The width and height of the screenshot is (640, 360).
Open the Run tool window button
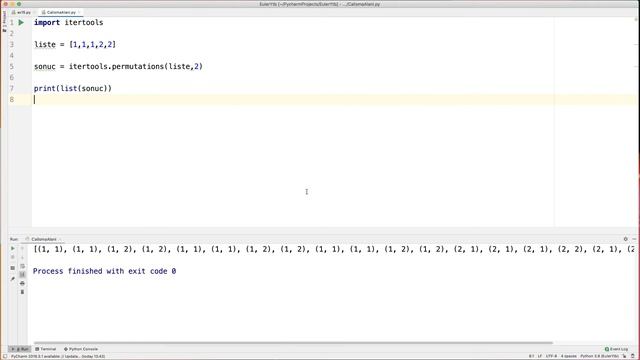point(20,349)
